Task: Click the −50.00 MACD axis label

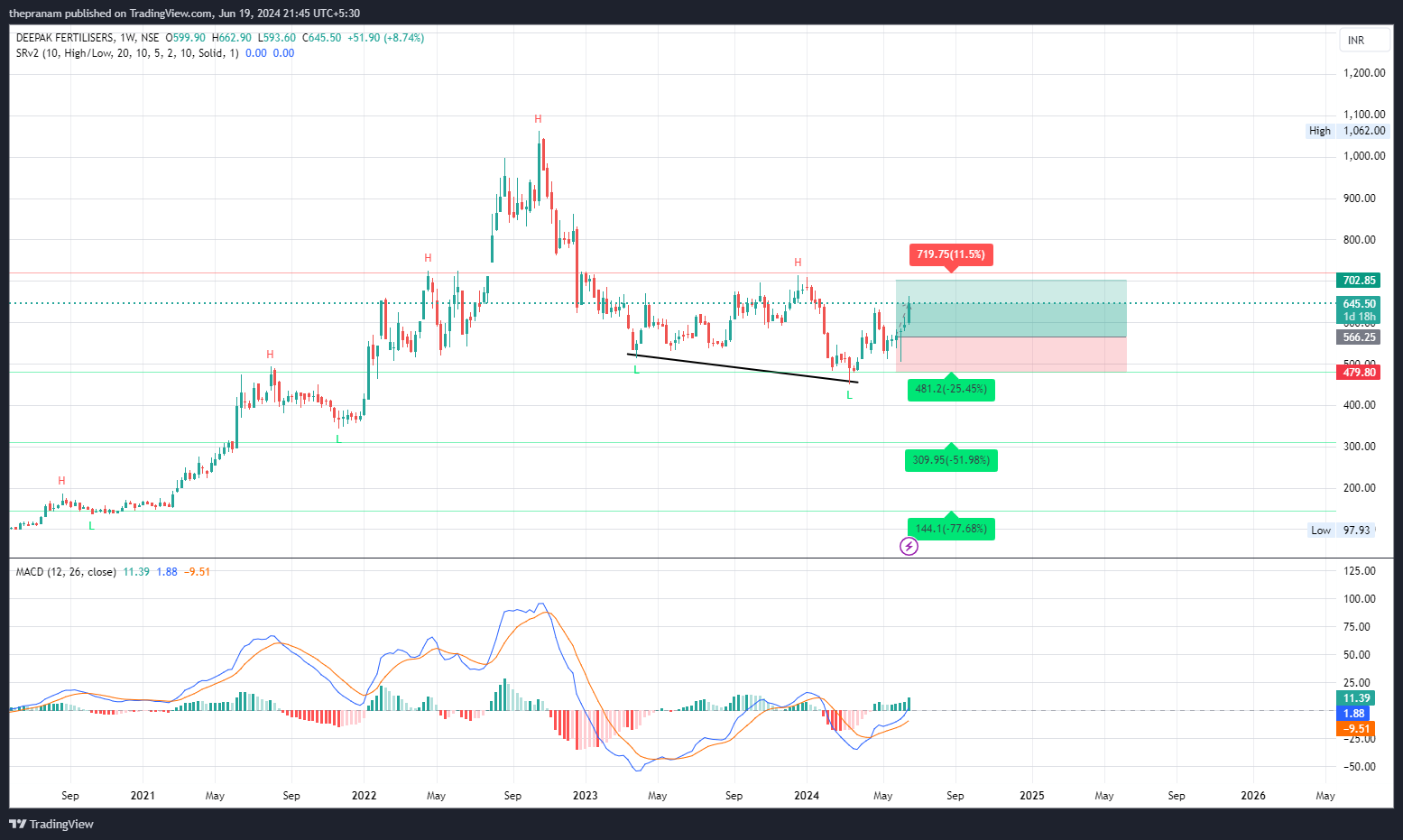Action: click(1360, 767)
